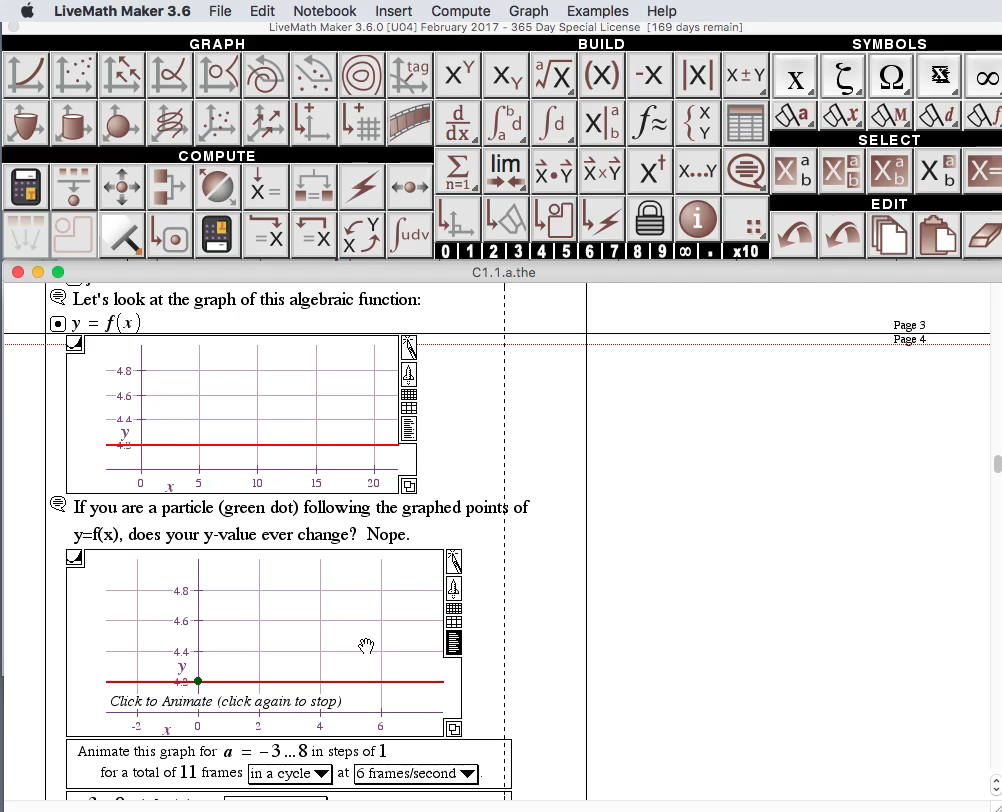
Task: Click the clipboard paste icon in EDIT
Action: 937,235
